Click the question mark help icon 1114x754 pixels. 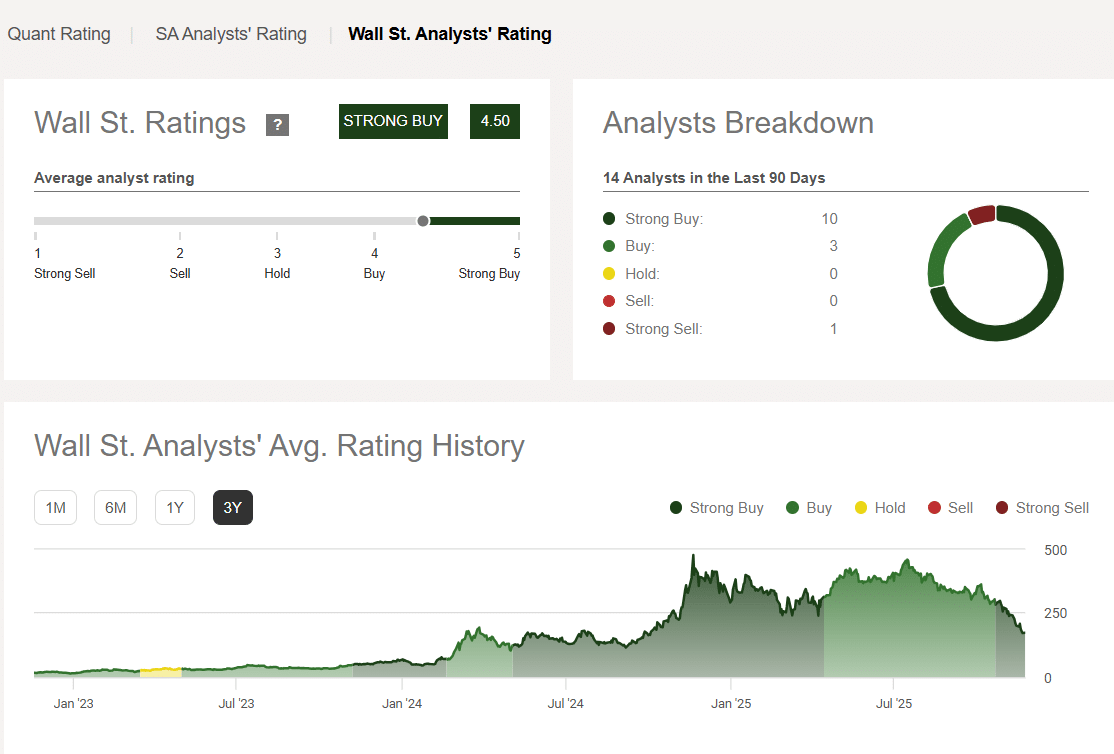(277, 125)
